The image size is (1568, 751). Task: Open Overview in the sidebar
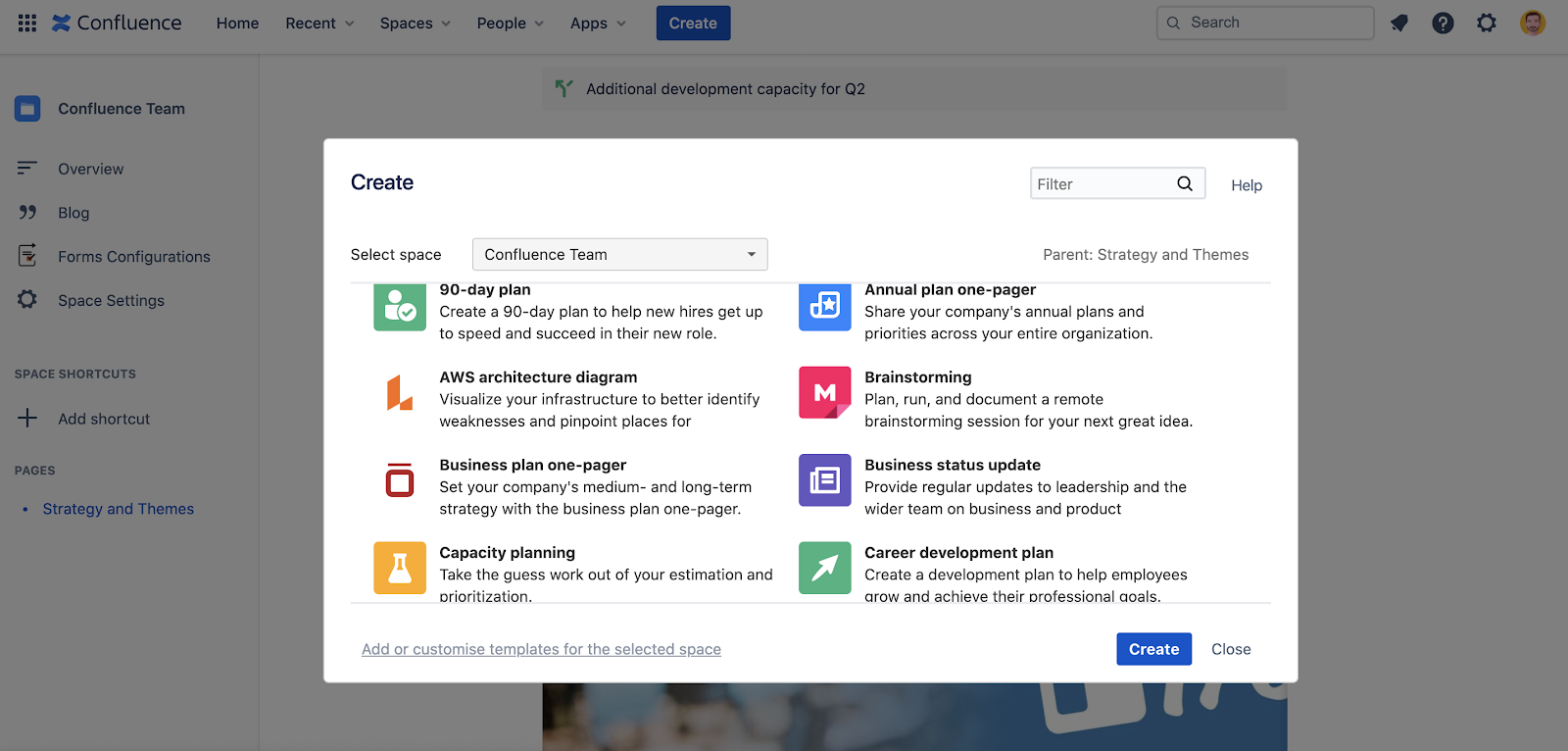pyautogui.click(x=91, y=169)
